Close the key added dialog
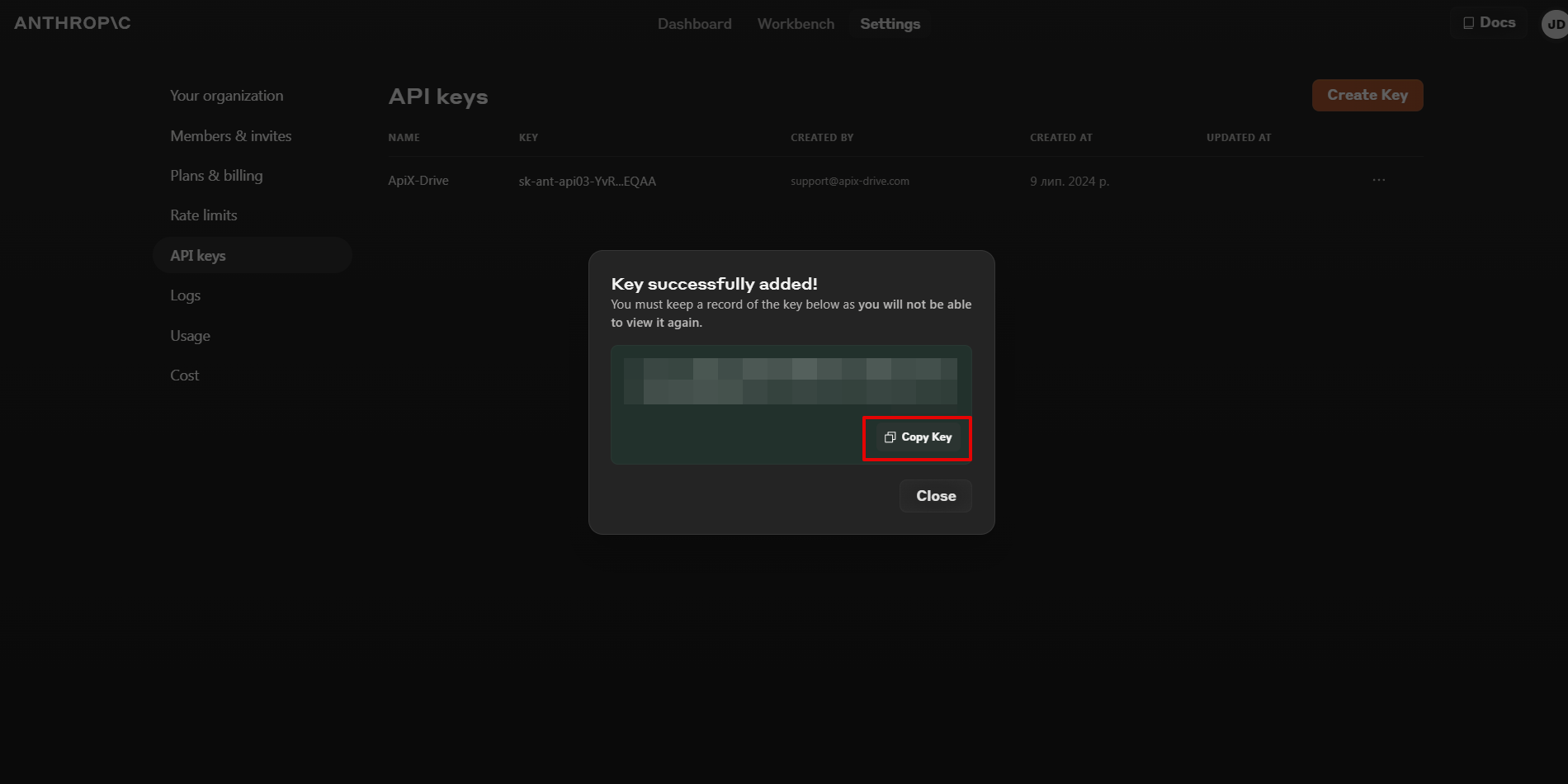1568x784 pixels. [x=936, y=496]
